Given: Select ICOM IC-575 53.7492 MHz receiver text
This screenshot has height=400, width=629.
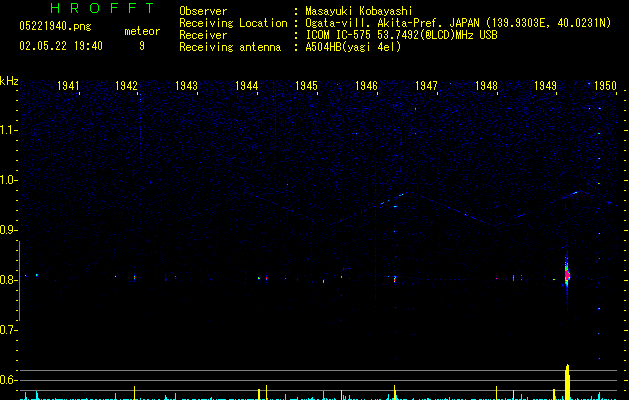Looking at the screenshot, I should pyautogui.click(x=401, y=35).
